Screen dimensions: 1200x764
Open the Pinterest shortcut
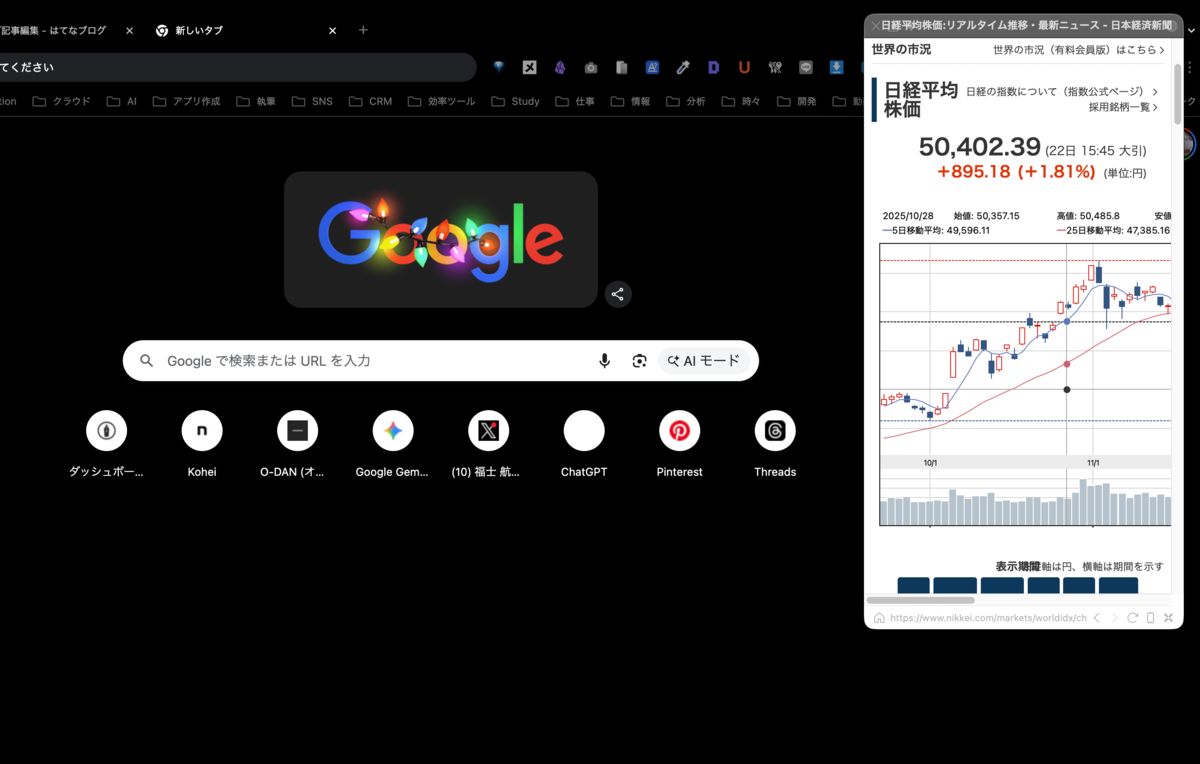679,431
